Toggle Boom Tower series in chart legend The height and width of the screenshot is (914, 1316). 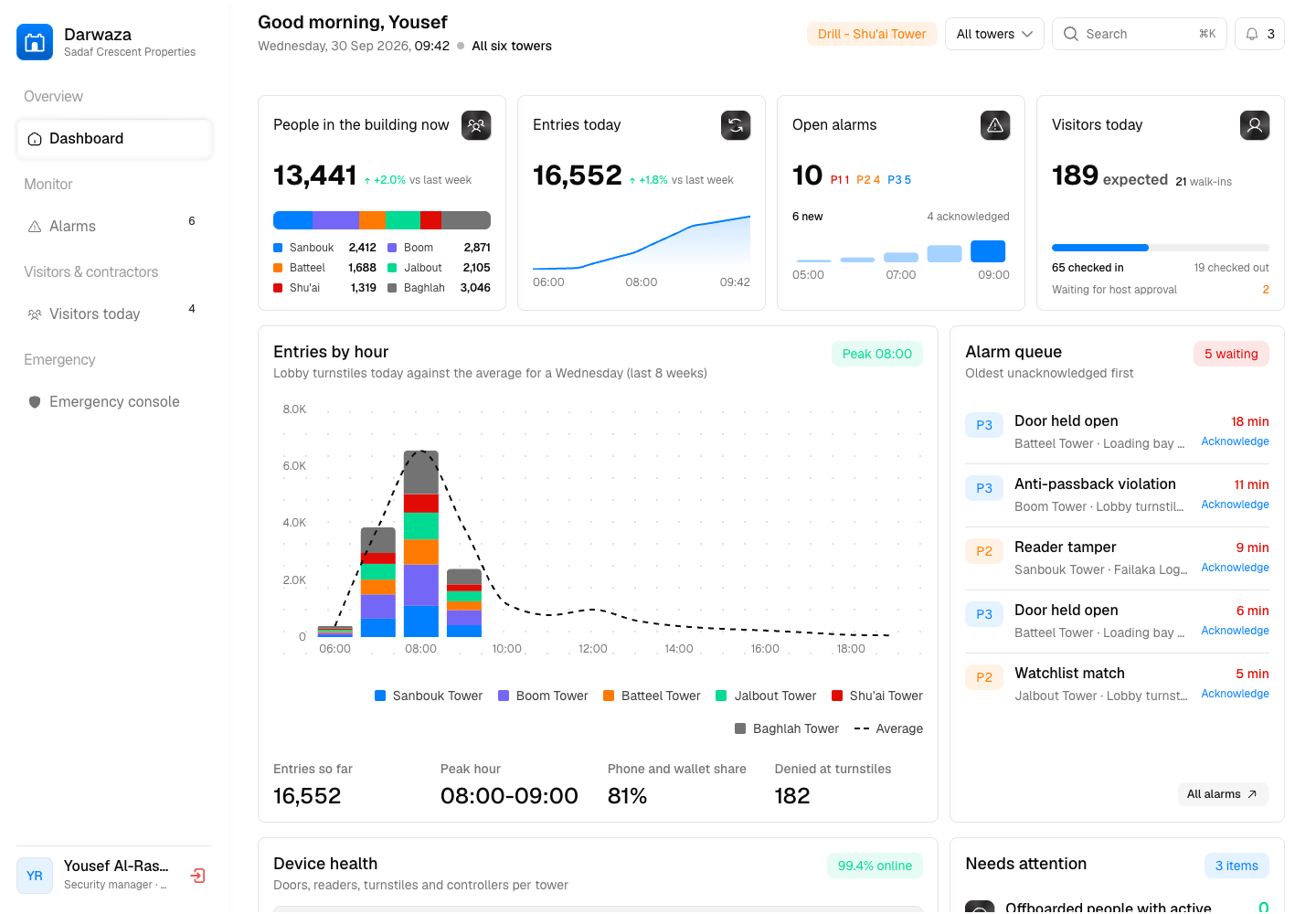click(543, 696)
